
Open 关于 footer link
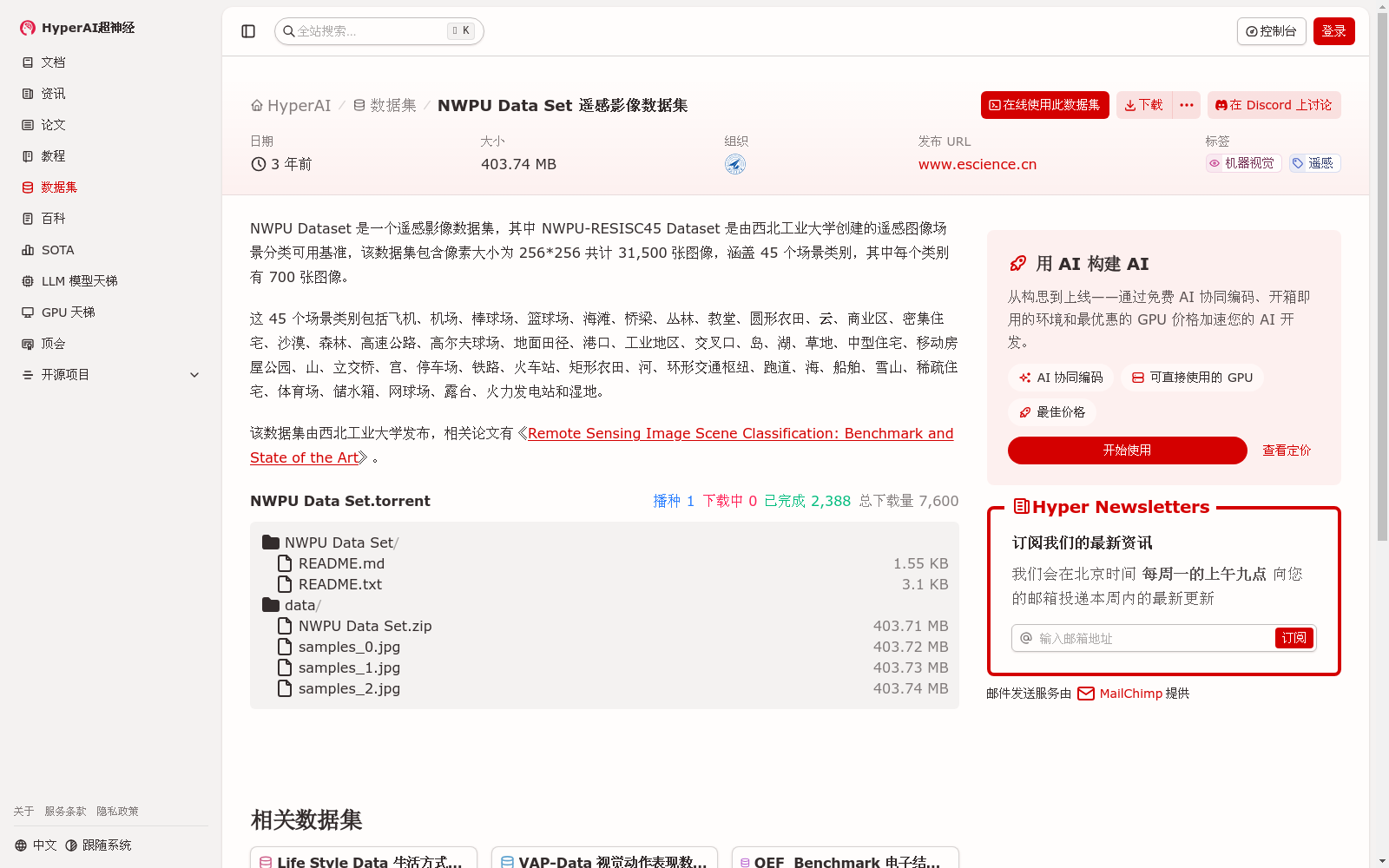23,812
